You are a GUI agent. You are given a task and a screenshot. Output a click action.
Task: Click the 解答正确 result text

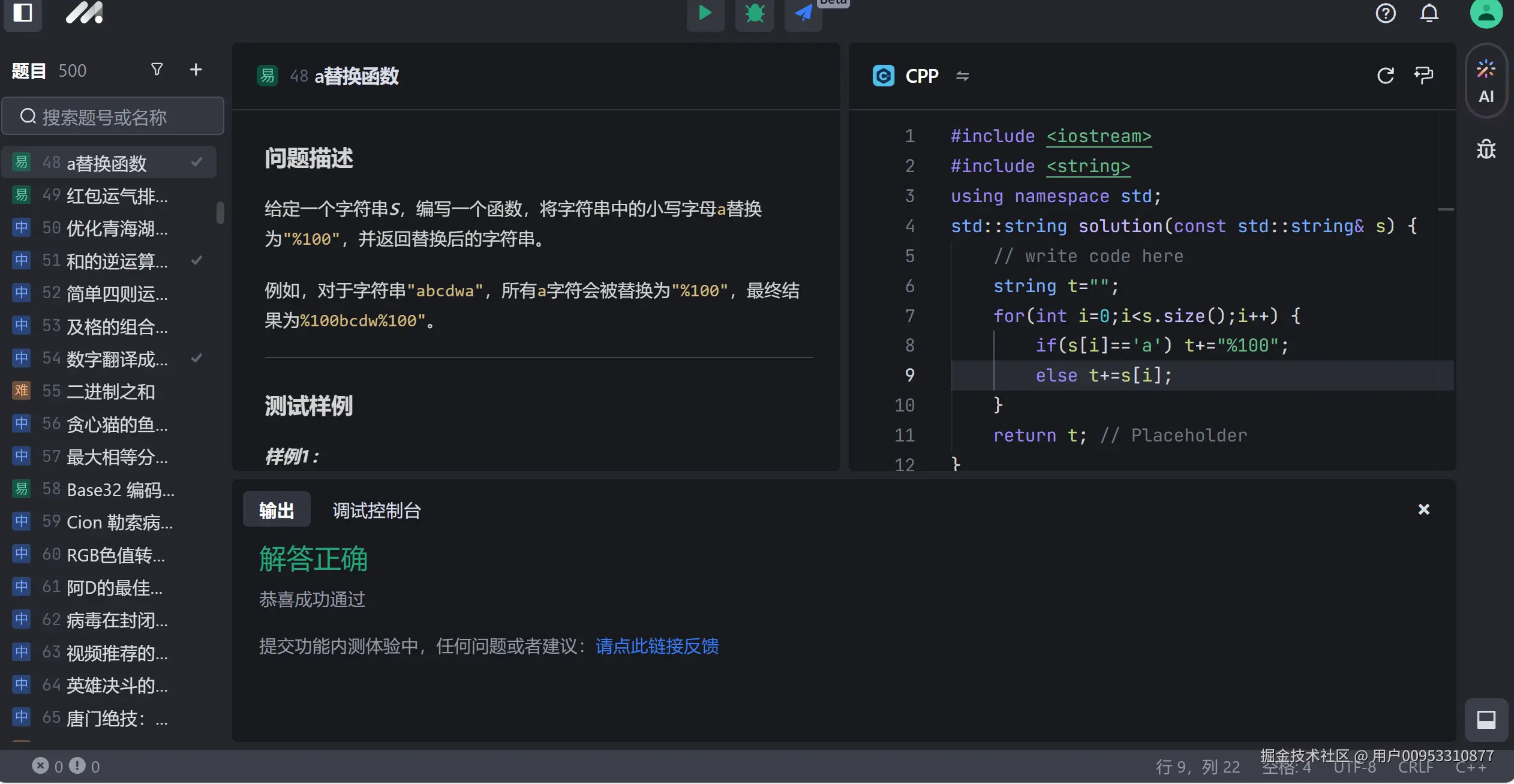pos(313,558)
